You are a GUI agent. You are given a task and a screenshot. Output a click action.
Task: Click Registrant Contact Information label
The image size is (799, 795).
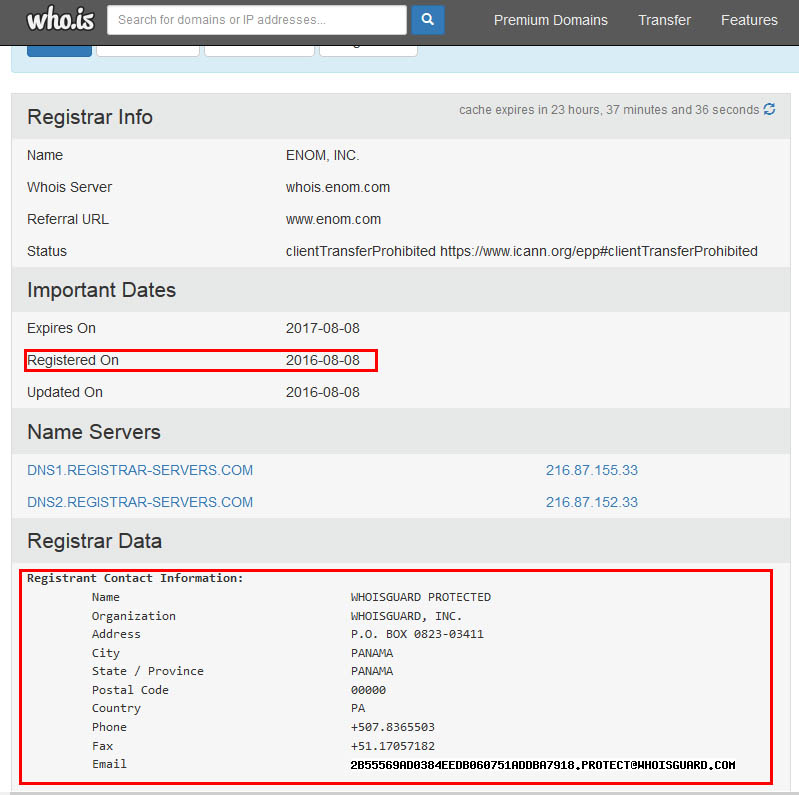[135, 578]
